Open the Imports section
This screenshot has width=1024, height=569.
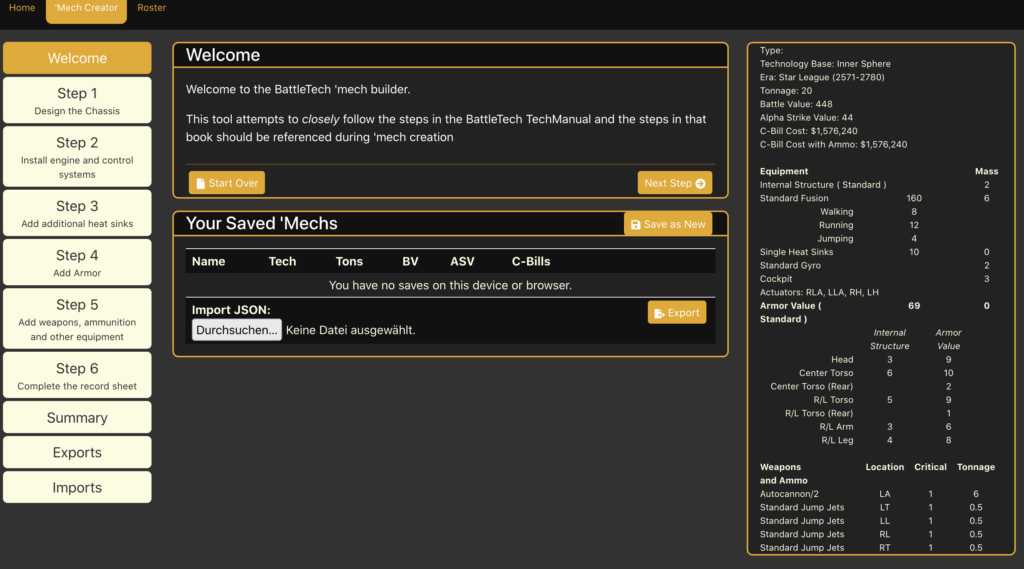click(x=77, y=488)
